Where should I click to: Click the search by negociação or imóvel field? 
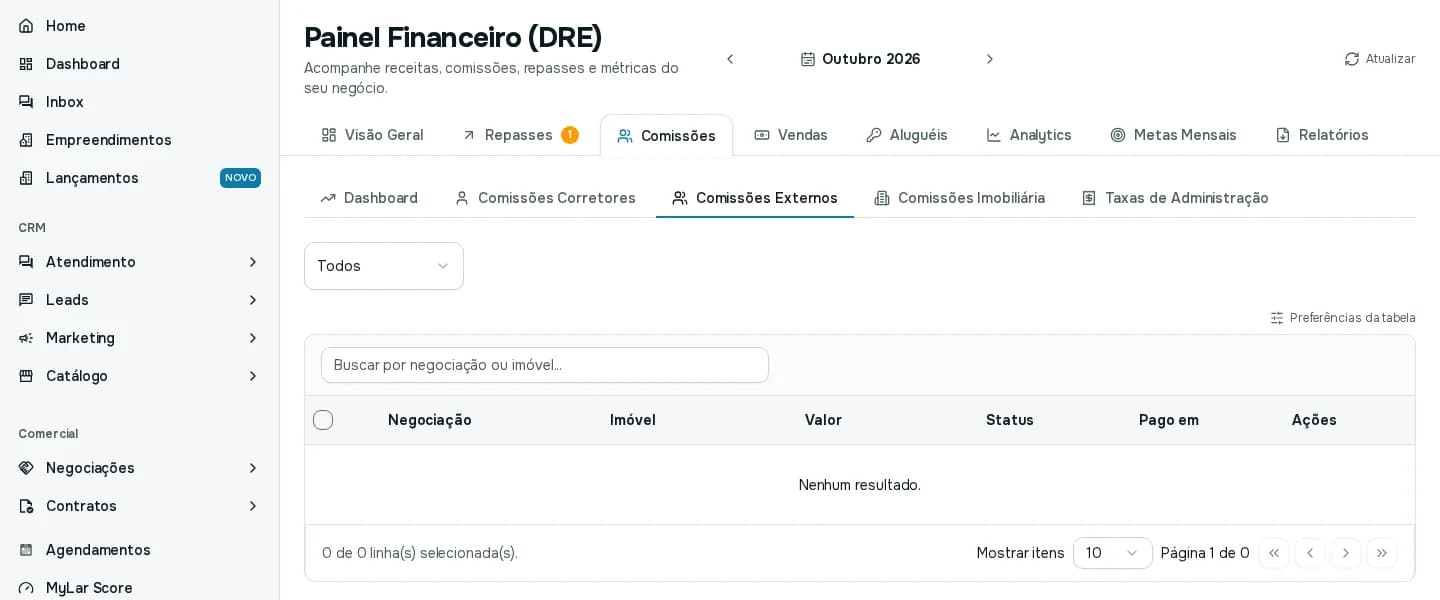(545, 365)
